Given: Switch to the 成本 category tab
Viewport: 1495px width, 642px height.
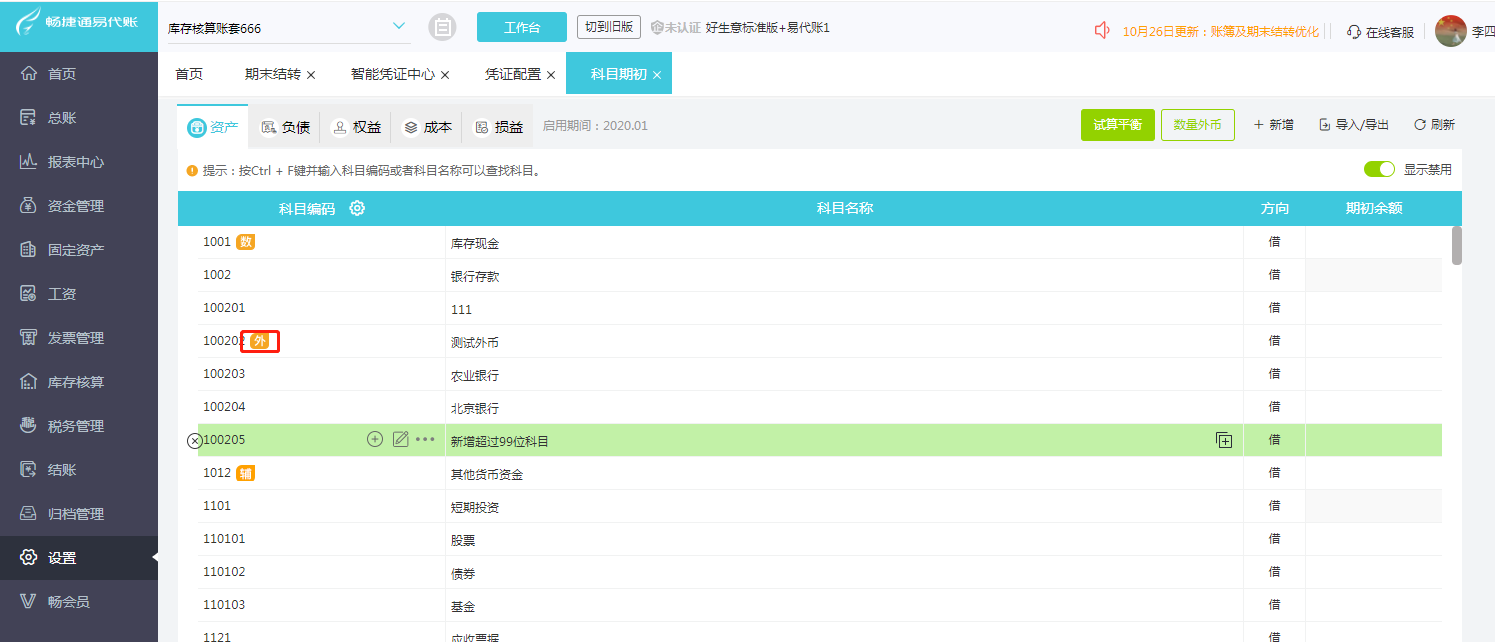Looking at the screenshot, I should point(427,127).
